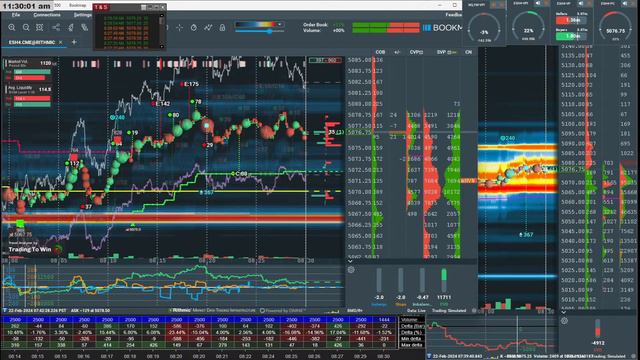Open the File menu

[x=16, y=15]
